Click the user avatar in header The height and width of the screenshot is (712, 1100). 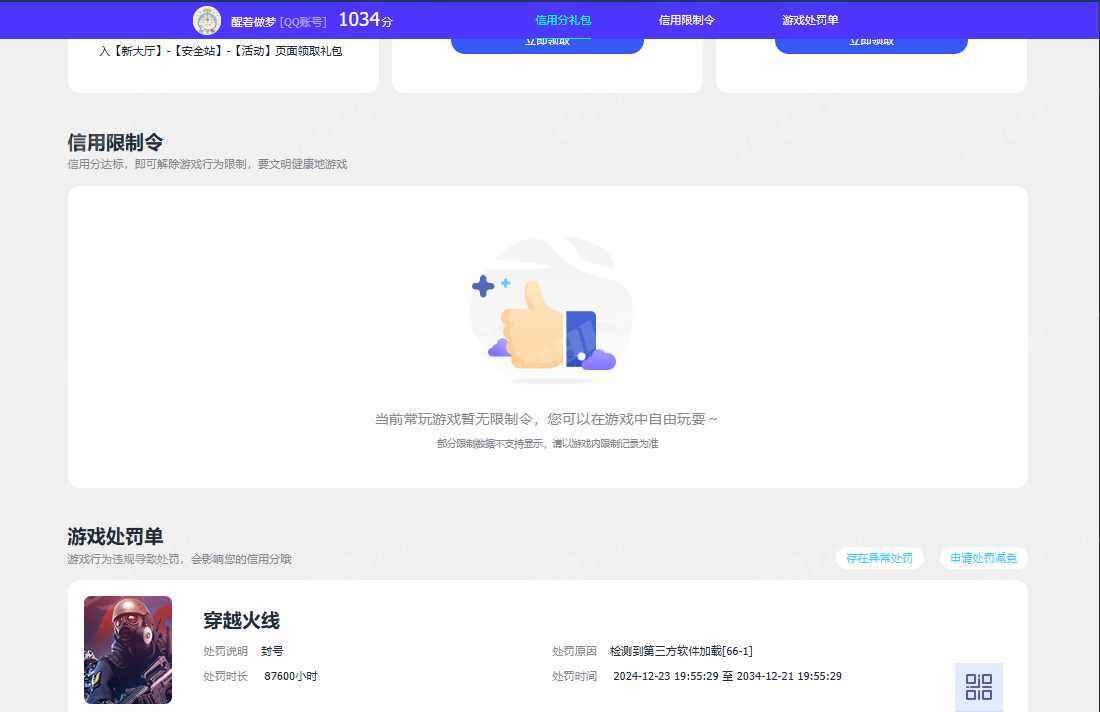coord(207,20)
